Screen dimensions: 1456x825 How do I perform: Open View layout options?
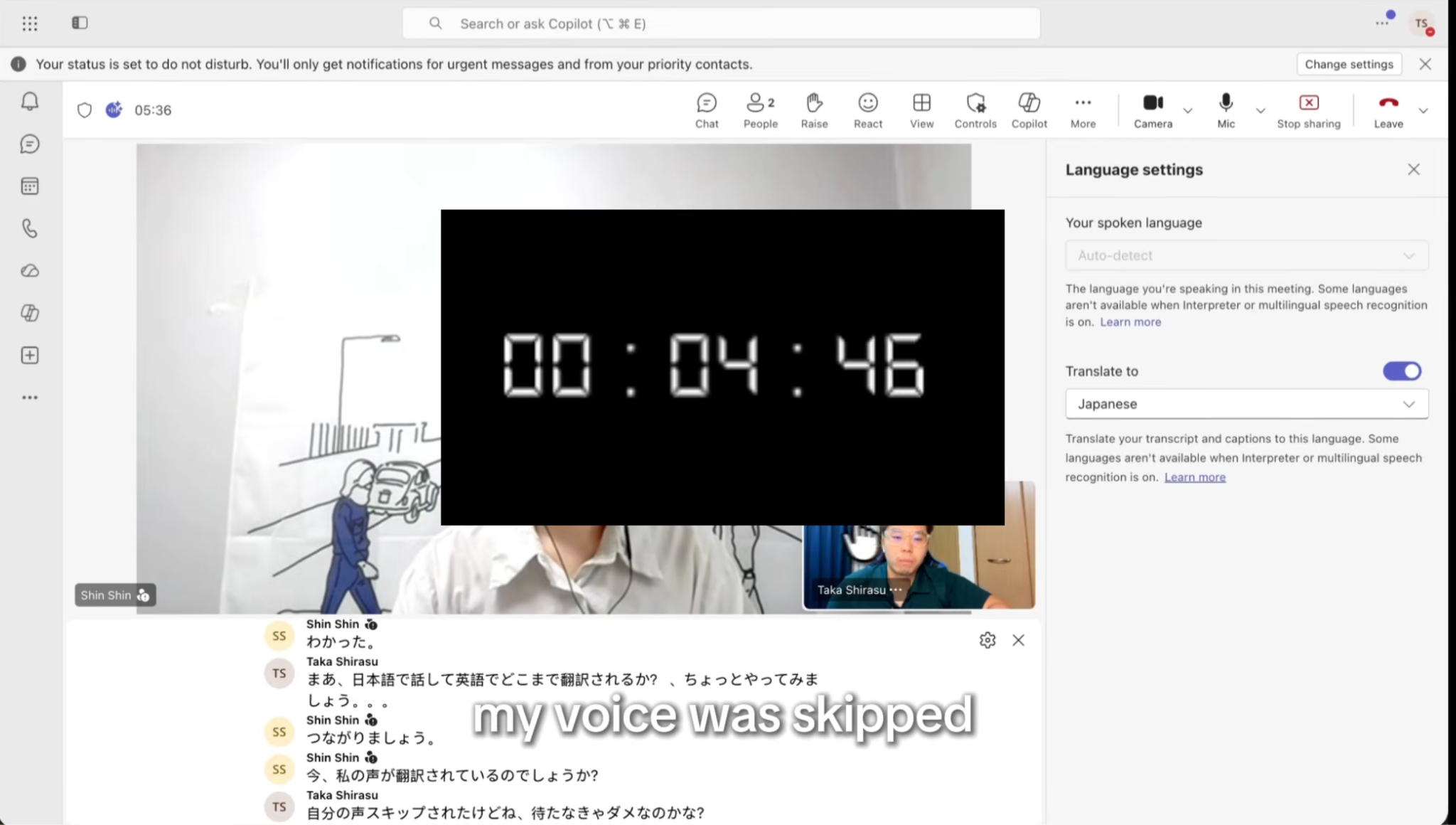[922, 111]
